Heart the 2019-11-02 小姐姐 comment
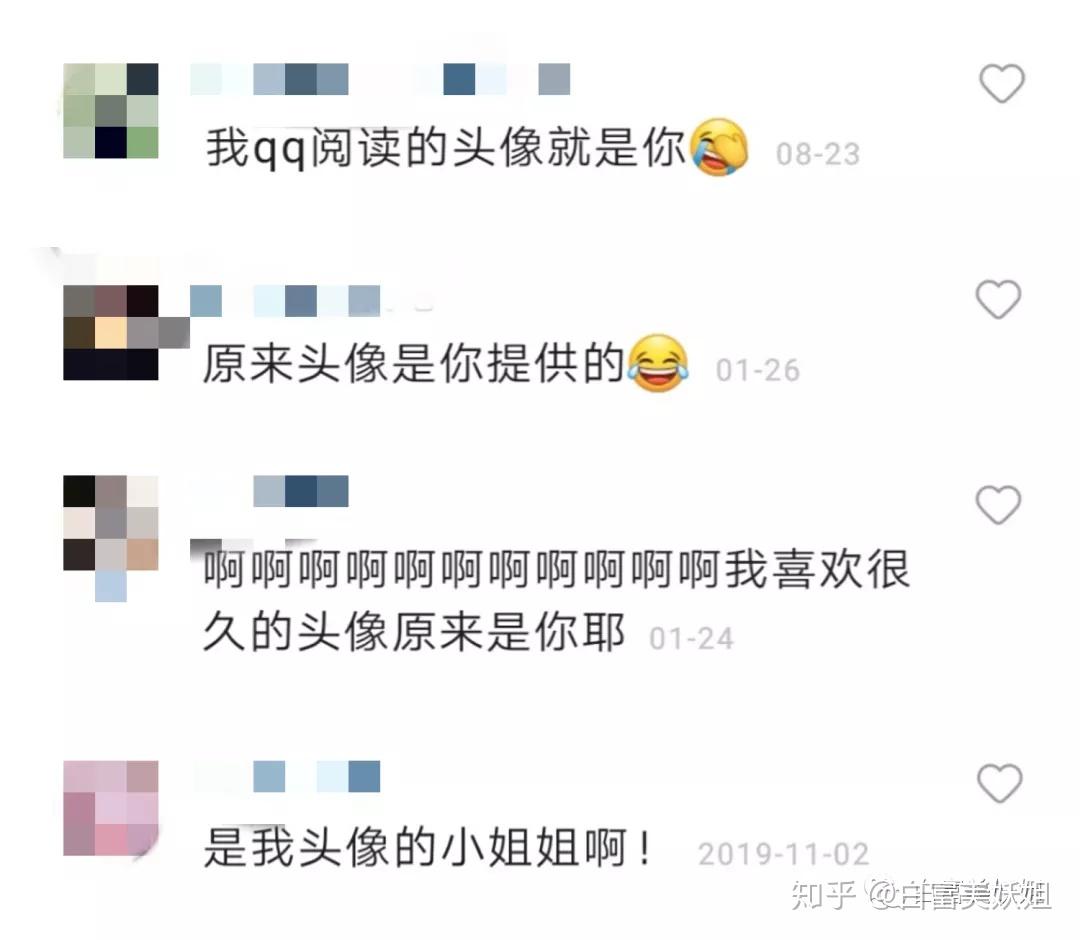 [x=999, y=784]
